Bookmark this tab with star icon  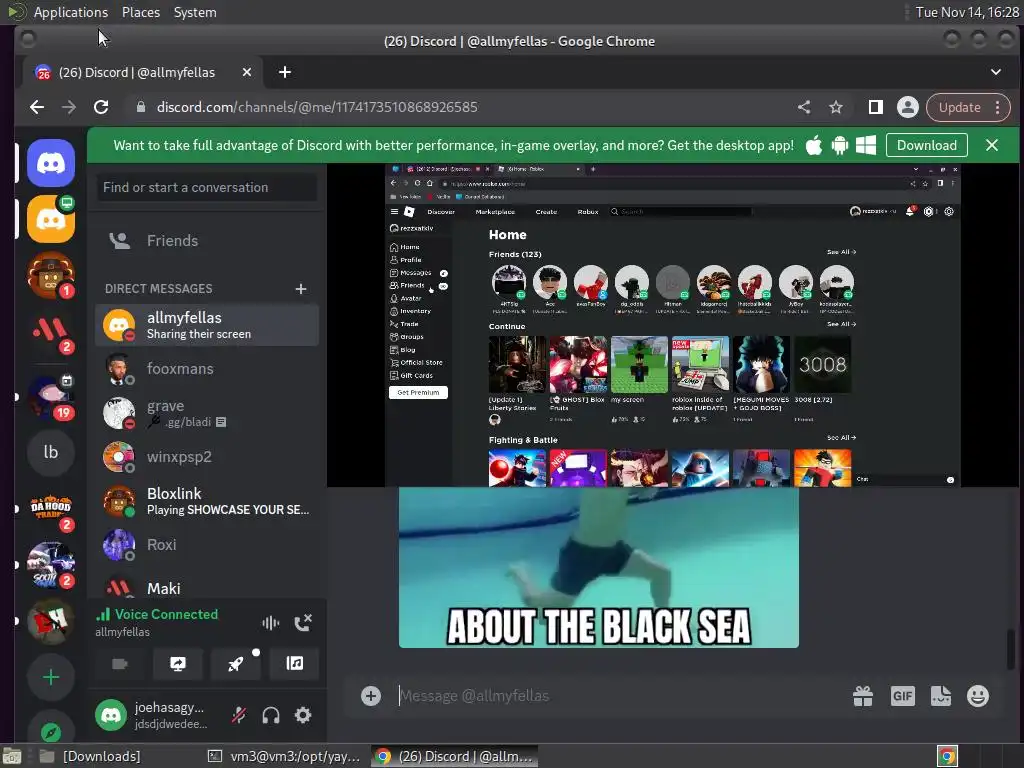coord(836,108)
